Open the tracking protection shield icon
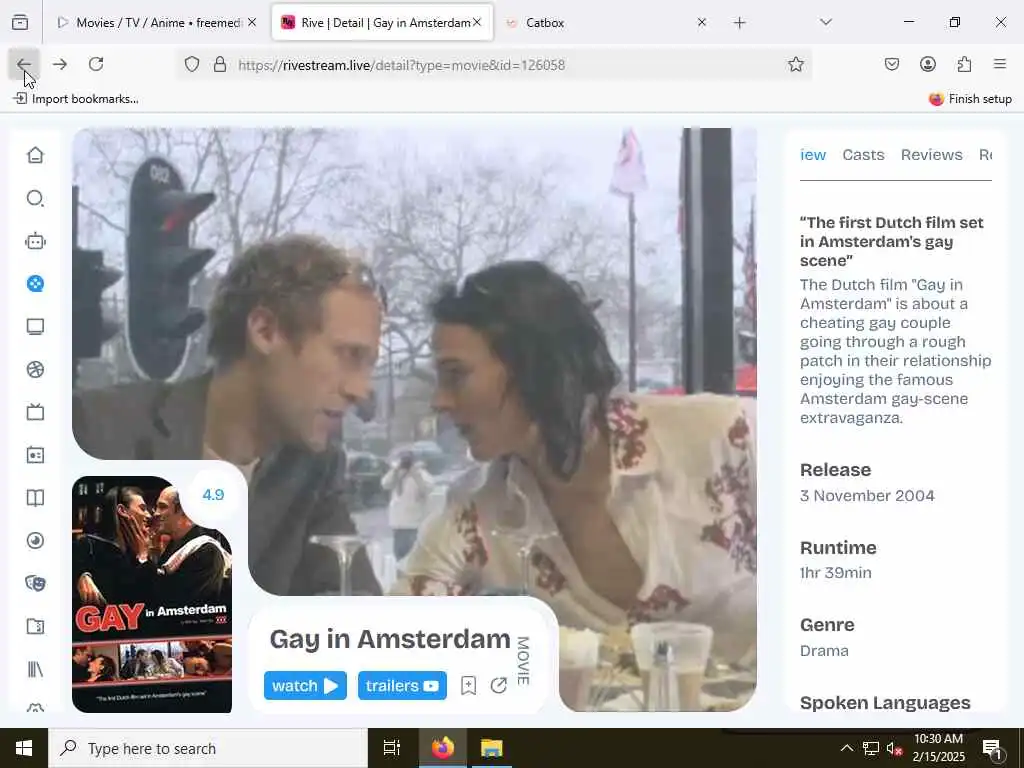The height and width of the screenshot is (768, 1024). coord(191,65)
